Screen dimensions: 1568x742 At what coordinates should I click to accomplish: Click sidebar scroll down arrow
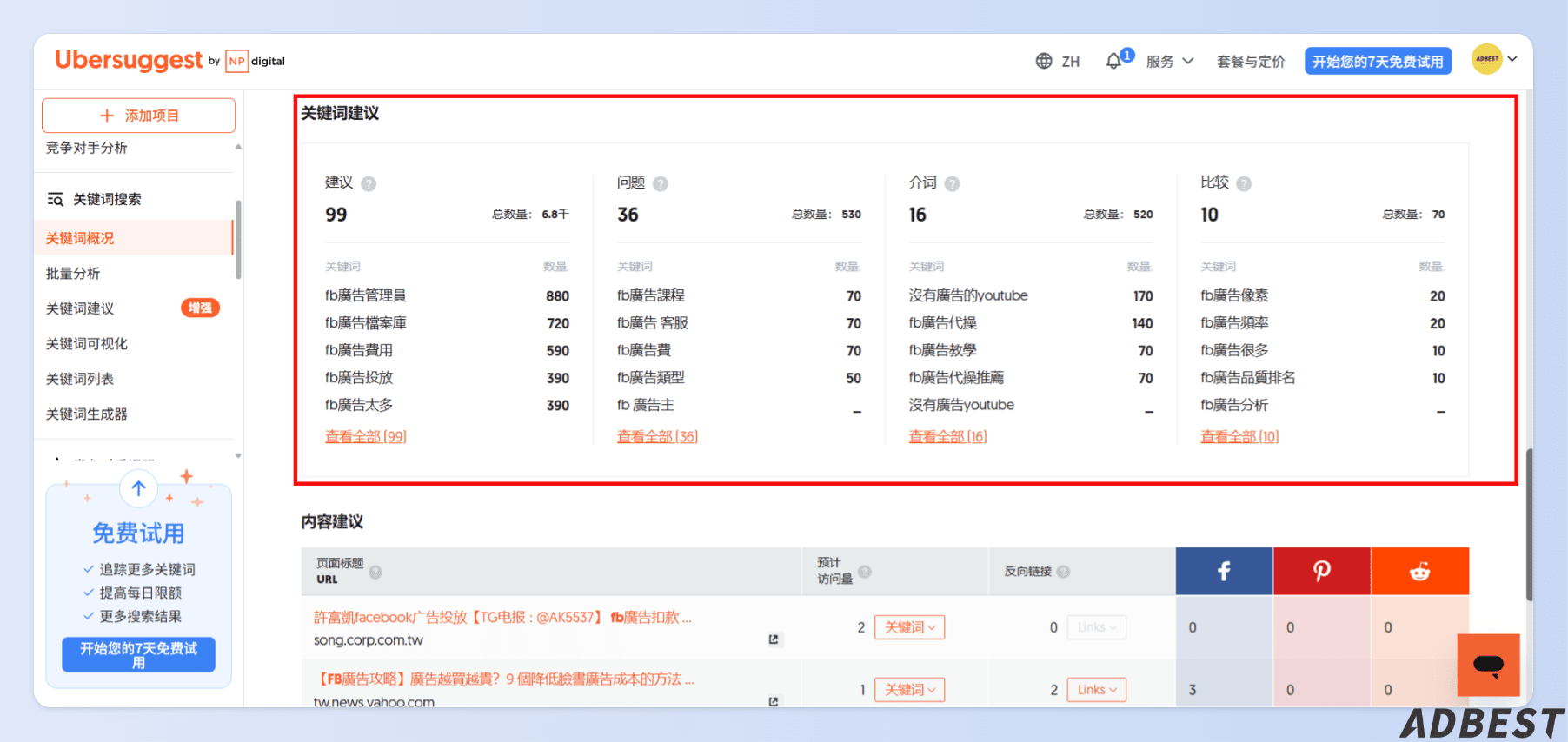click(238, 455)
